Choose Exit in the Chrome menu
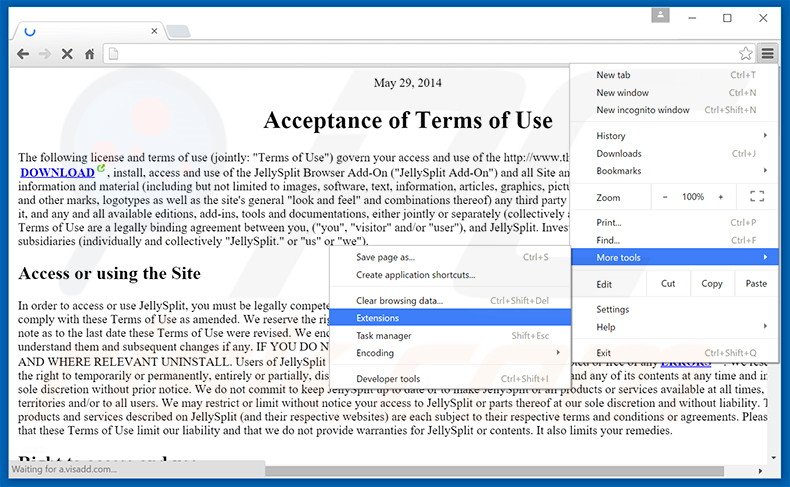790x487 pixels. tap(675, 353)
